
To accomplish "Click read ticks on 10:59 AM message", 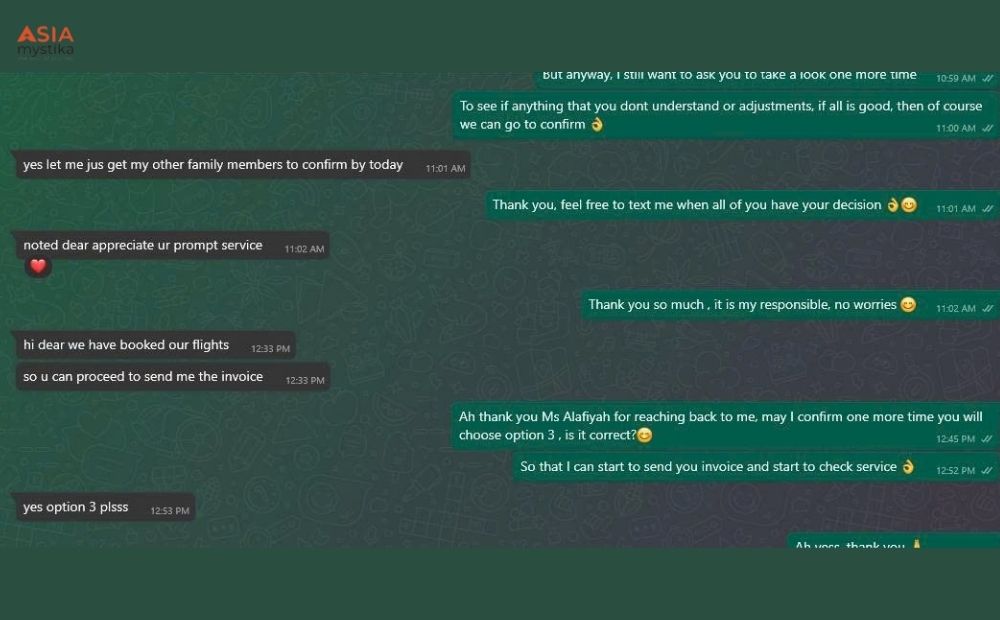I will (988, 78).
